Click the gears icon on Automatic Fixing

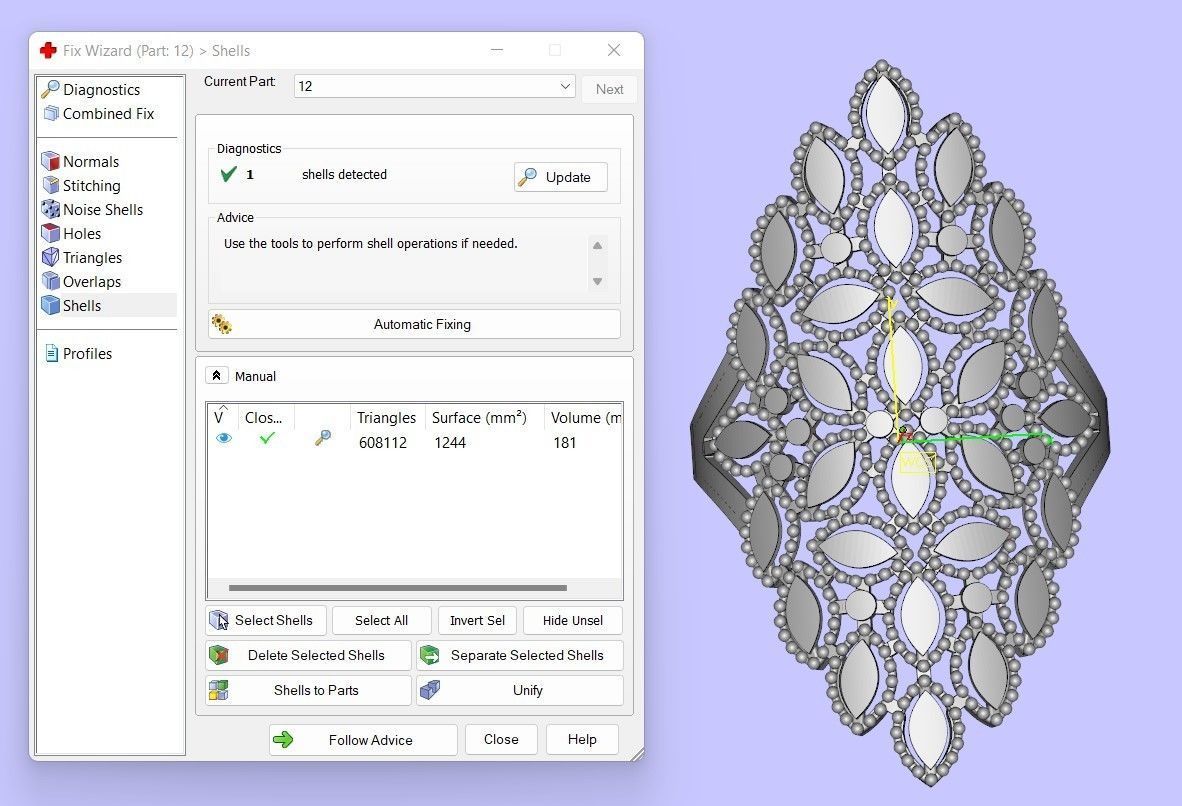pos(222,324)
